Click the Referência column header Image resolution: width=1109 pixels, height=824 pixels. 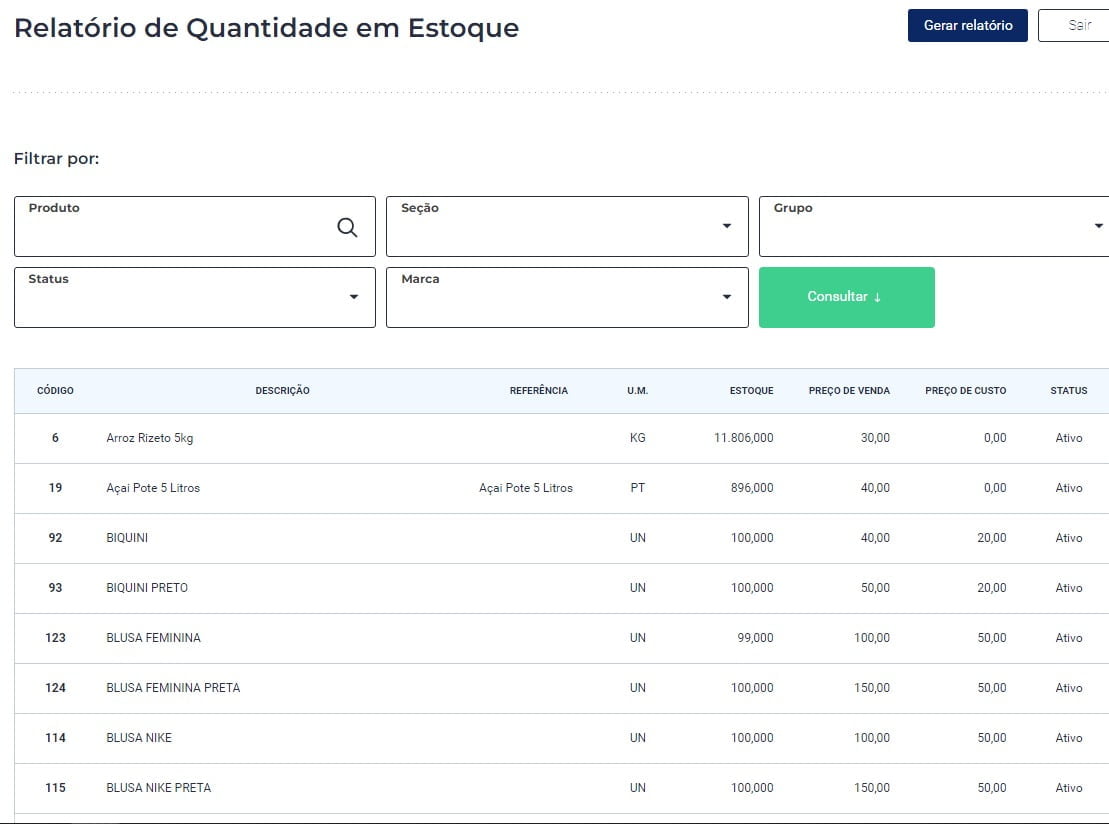coord(538,391)
